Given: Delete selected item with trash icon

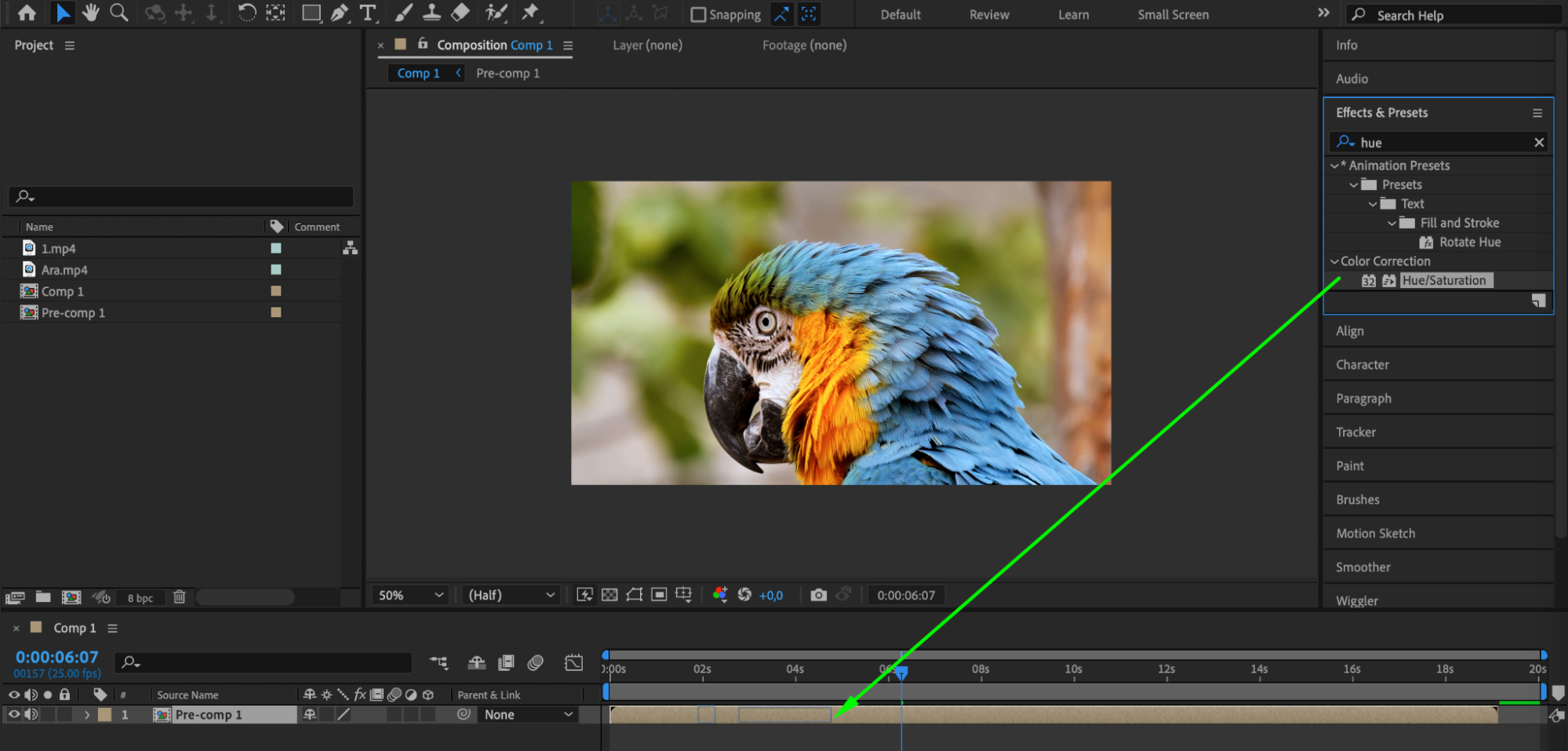Looking at the screenshot, I should (179, 597).
